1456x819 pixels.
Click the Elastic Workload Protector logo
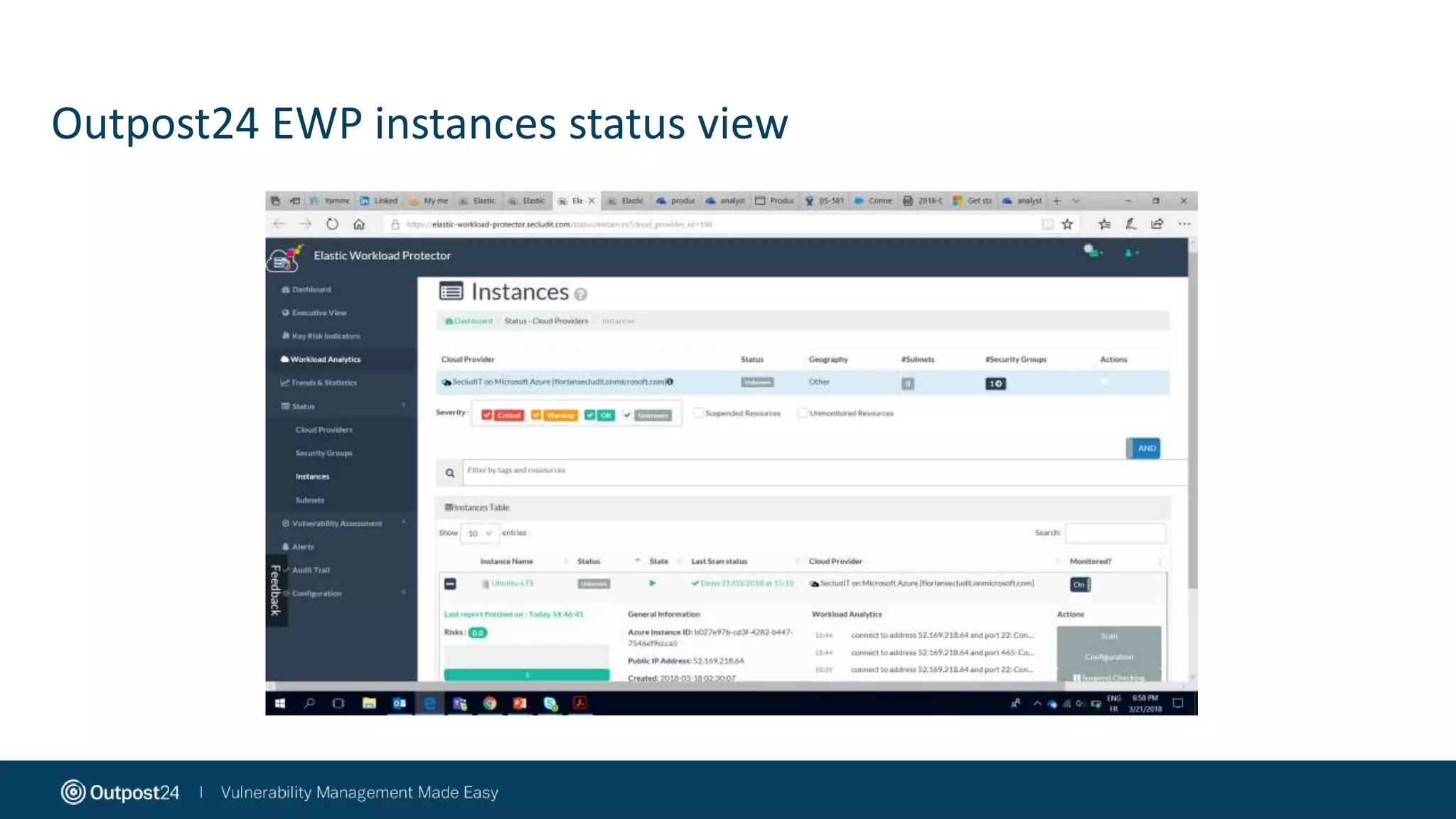(285, 258)
